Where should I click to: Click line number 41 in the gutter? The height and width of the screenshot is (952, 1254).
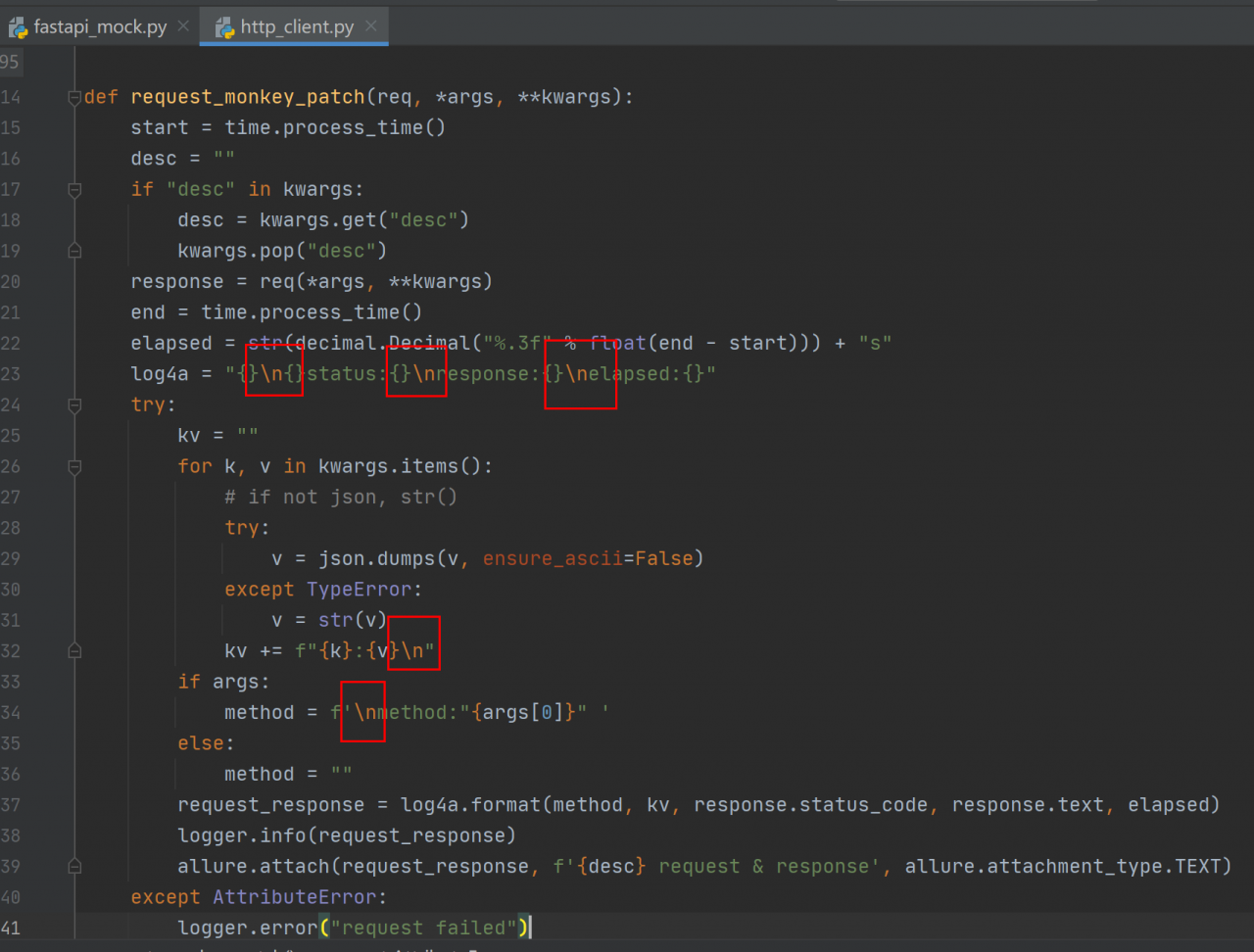click(10, 928)
